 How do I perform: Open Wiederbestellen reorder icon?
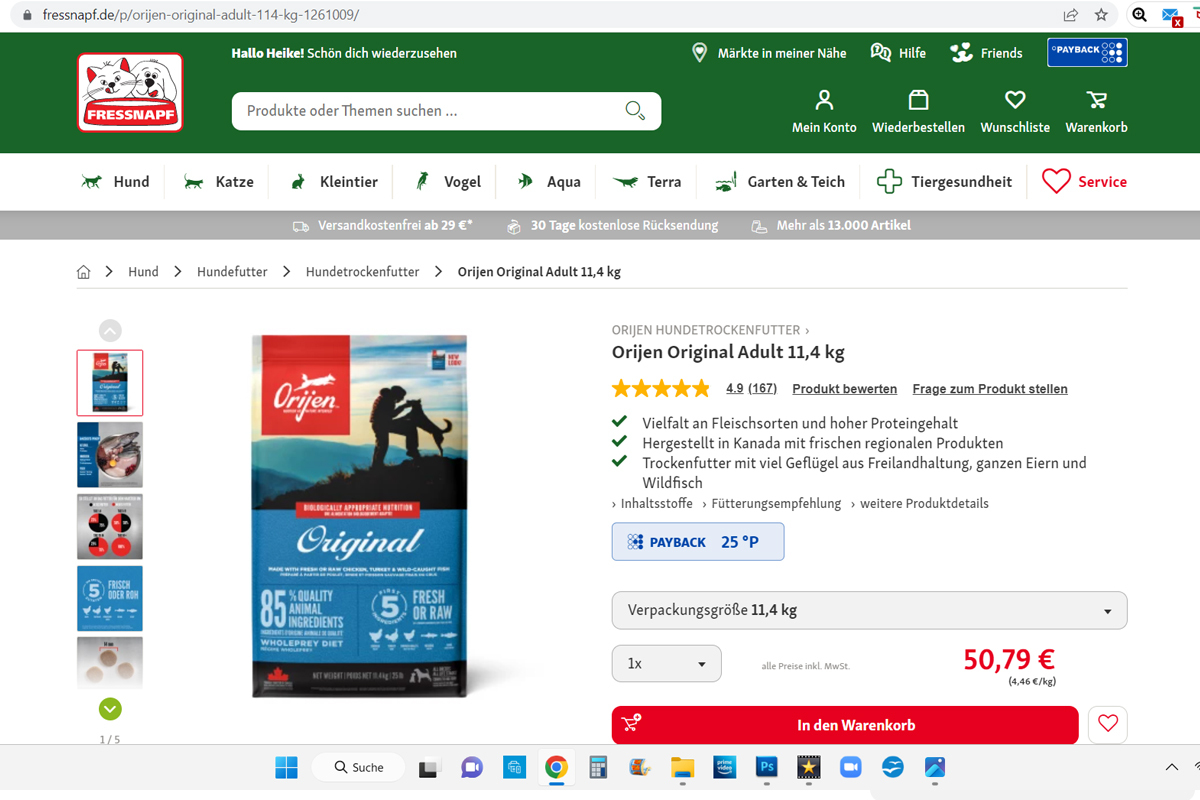918,111
